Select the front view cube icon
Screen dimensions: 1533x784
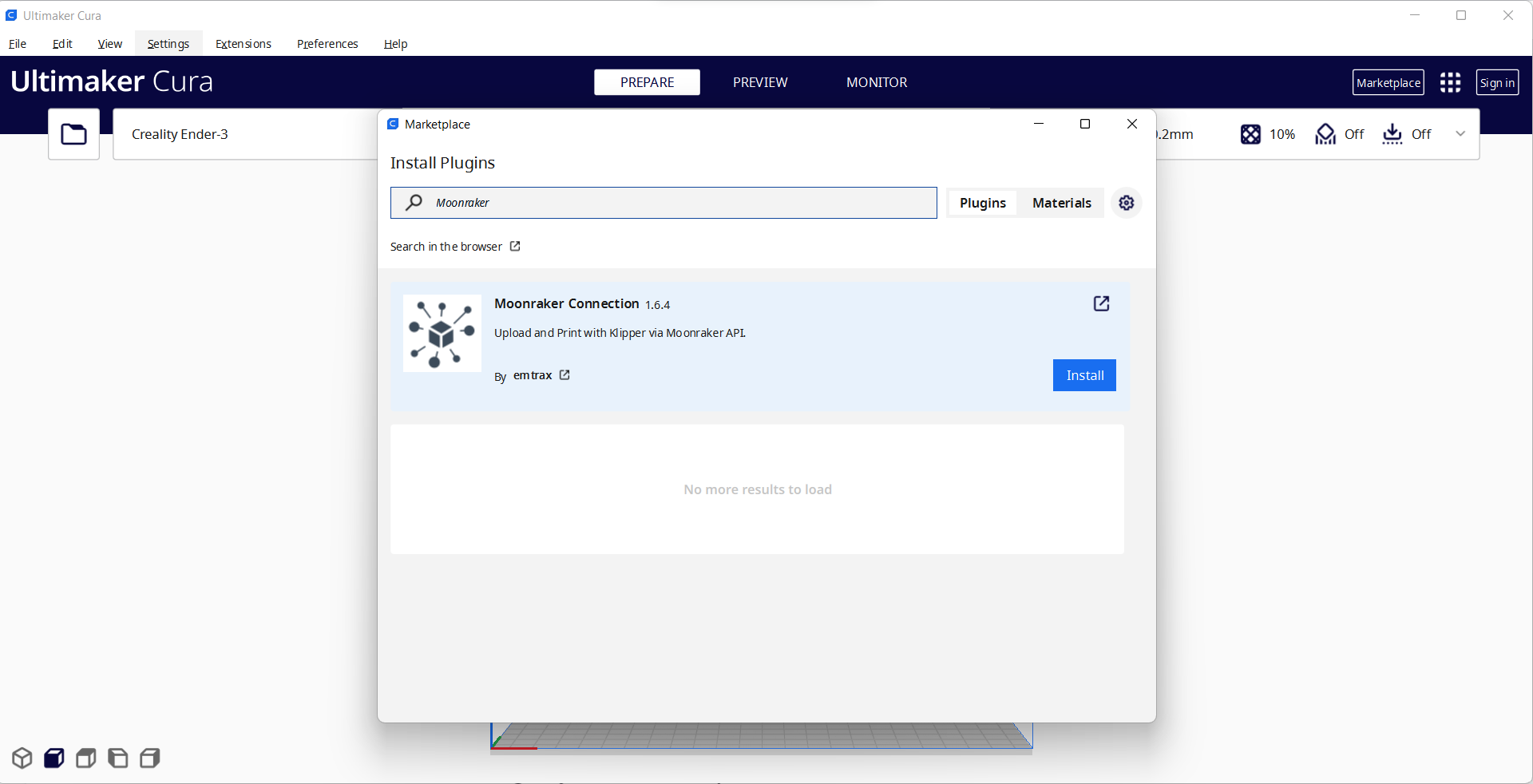[x=54, y=758]
